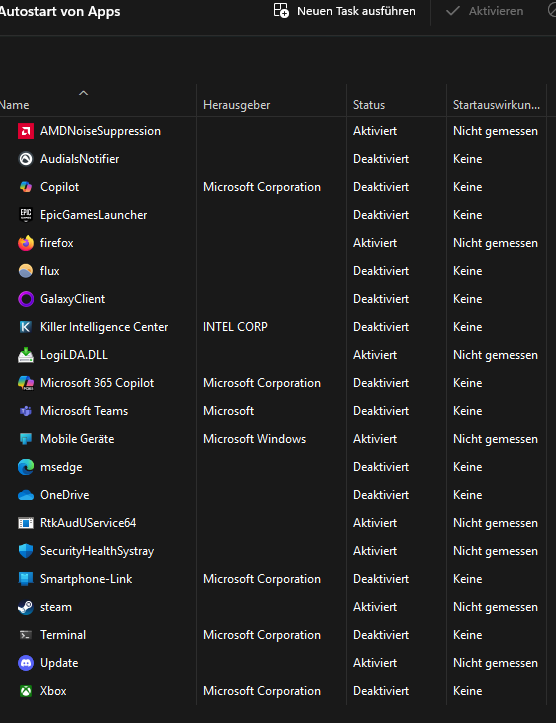Click Aktiviert status of Update row
Screen dimensions: 556x723
pos(375,663)
